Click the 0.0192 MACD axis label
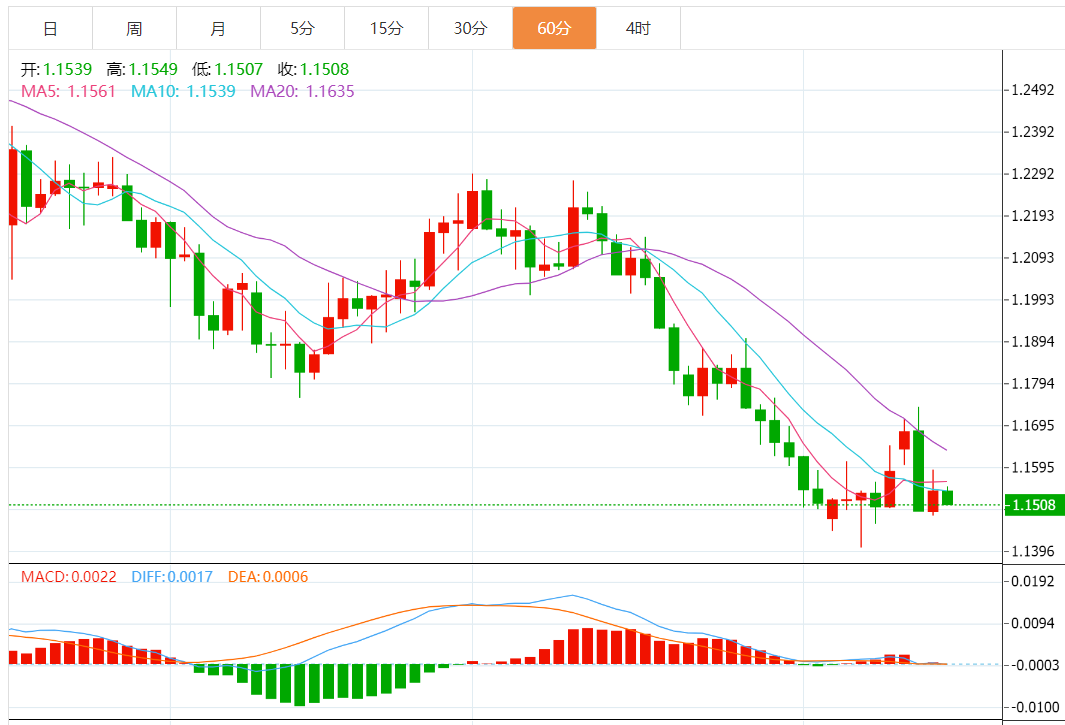This screenshot has width=1065, height=725. [x=1032, y=581]
